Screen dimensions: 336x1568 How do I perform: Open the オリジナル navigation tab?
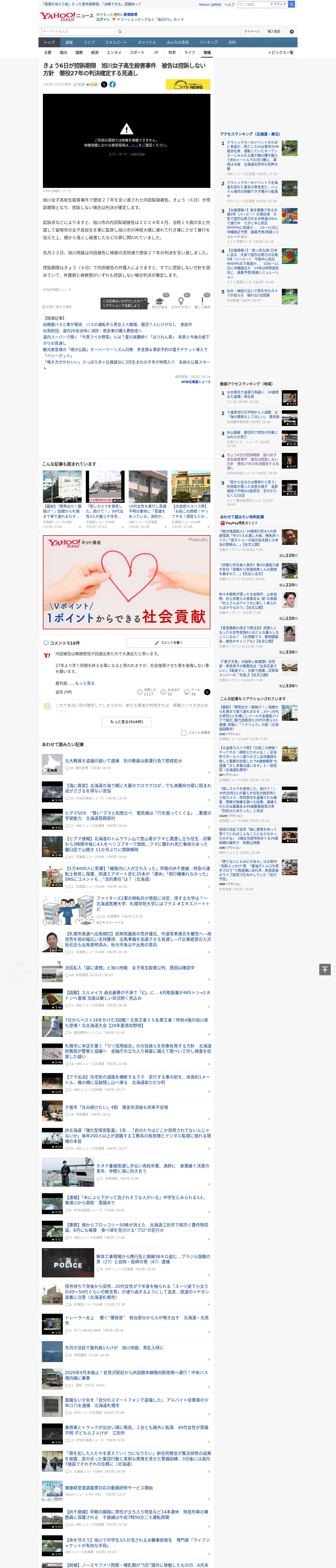click(x=147, y=43)
